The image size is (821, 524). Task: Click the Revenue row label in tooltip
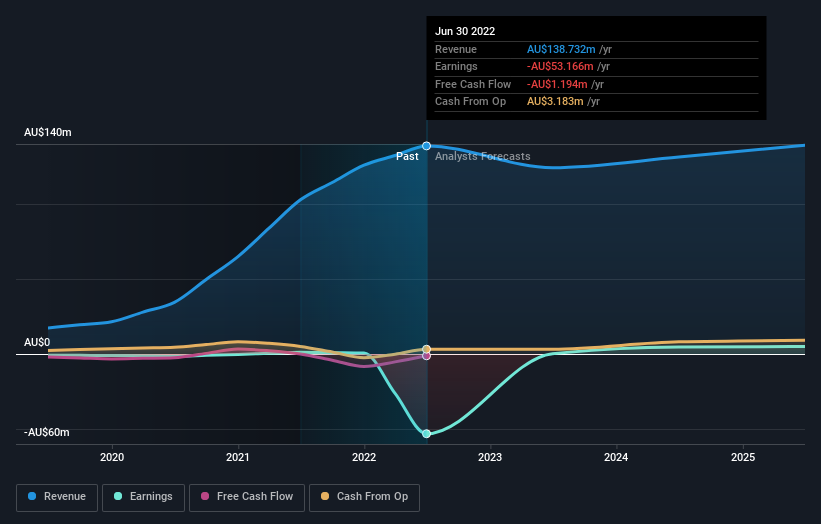tap(456, 49)
